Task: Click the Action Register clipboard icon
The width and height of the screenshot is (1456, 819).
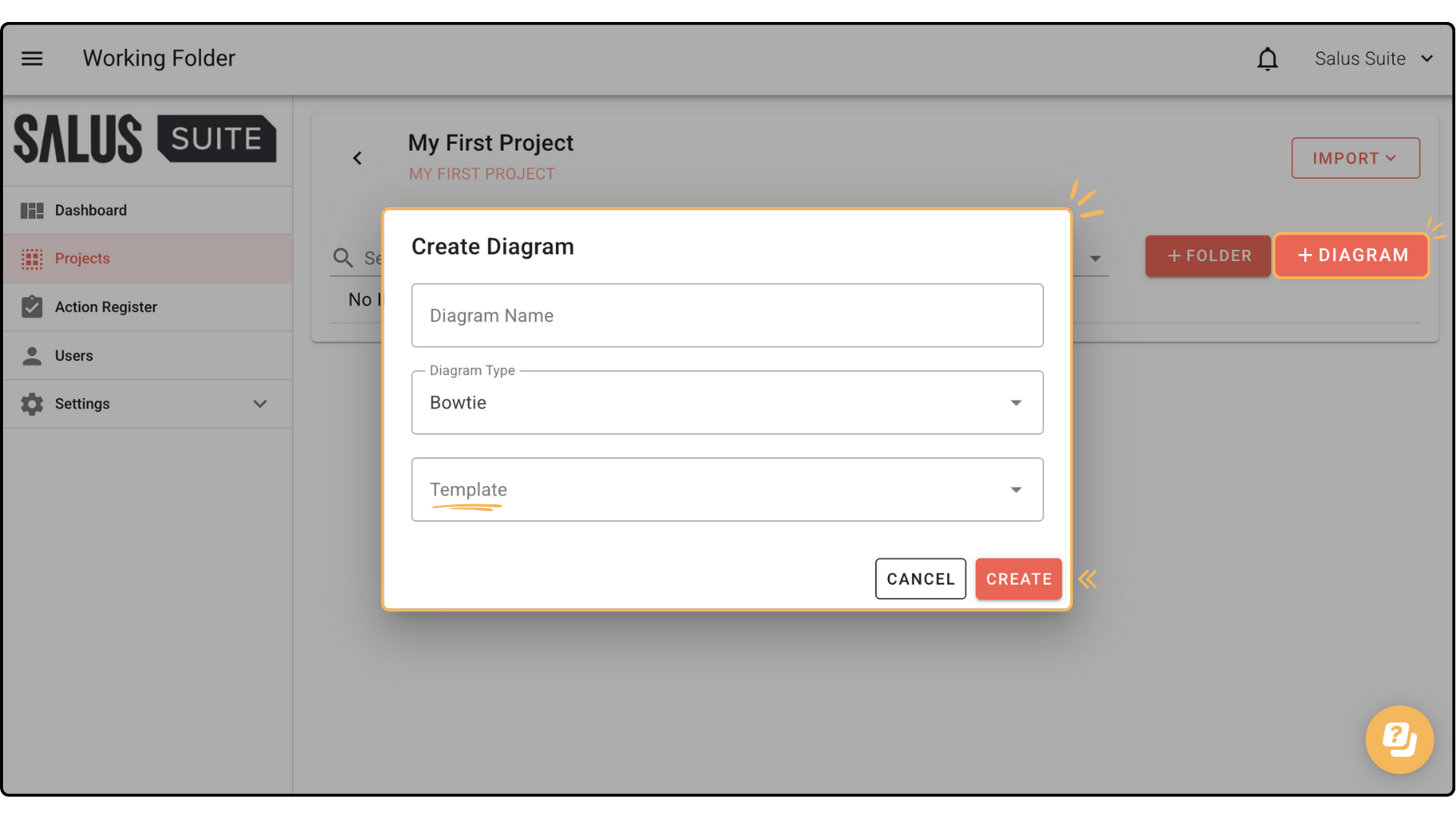Action: 32,307
